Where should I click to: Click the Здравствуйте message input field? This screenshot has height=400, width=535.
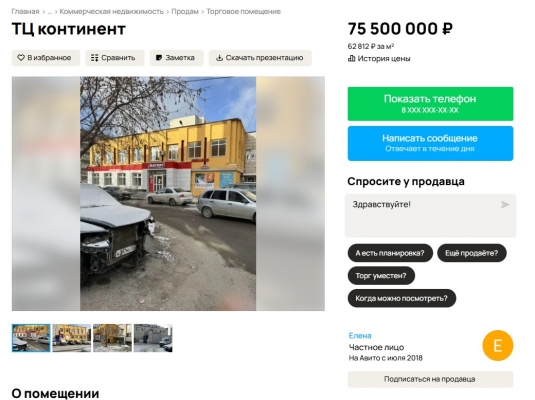[x=430, y=216]
